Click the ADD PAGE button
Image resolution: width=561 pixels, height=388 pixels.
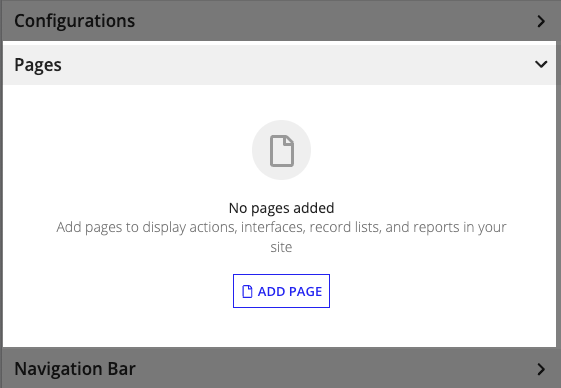pos(281,291)
